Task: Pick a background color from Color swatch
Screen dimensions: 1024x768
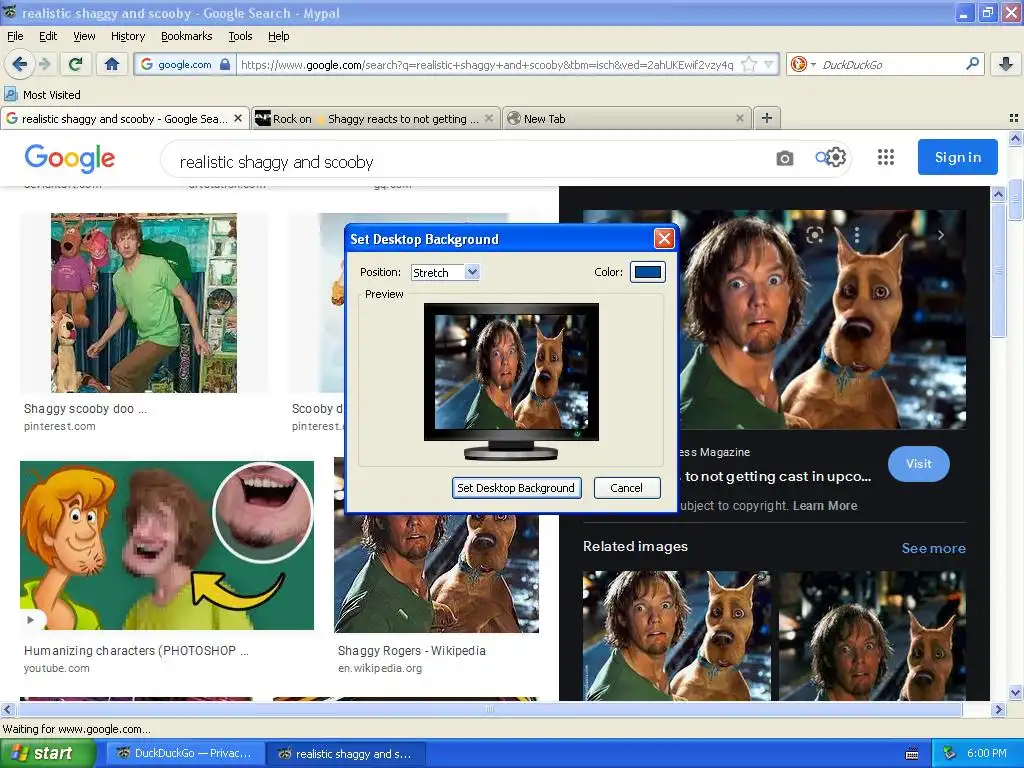Action: (x=647, y=272)
